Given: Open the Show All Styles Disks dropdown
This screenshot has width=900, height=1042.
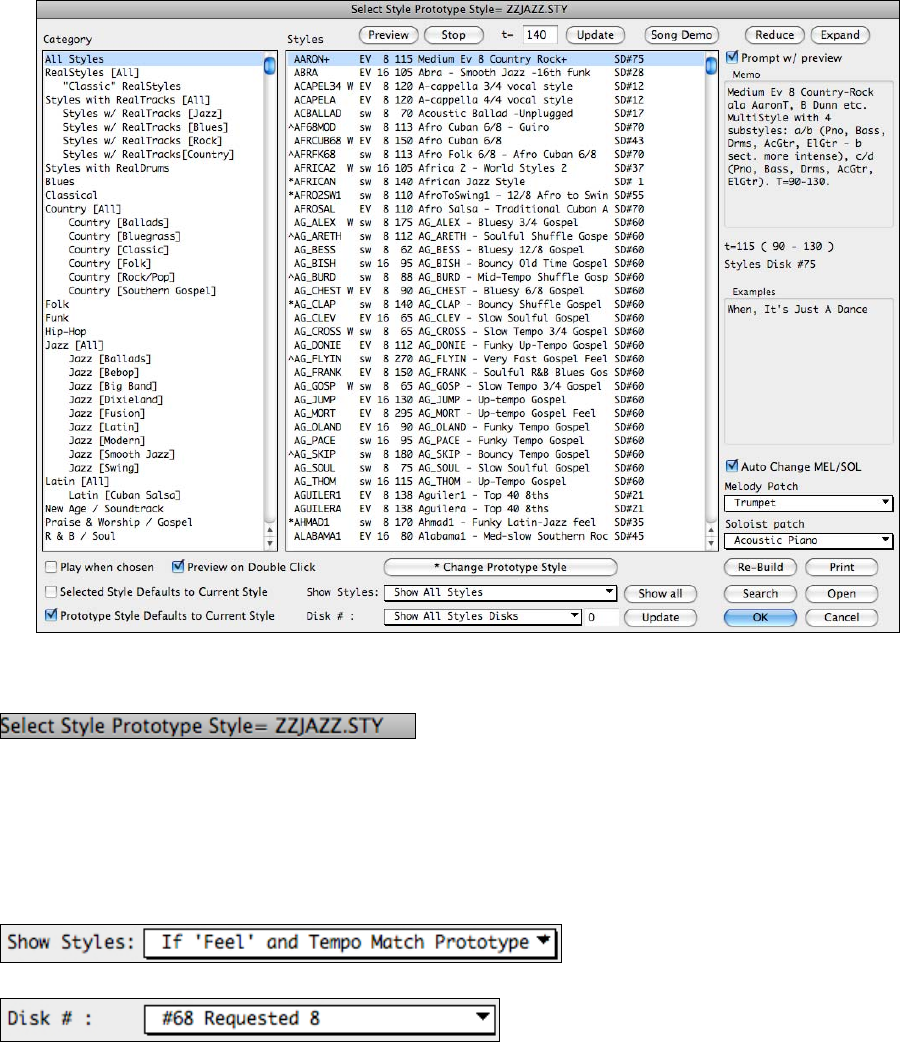Looking at the screenshot, I should [x=483, y=617].
